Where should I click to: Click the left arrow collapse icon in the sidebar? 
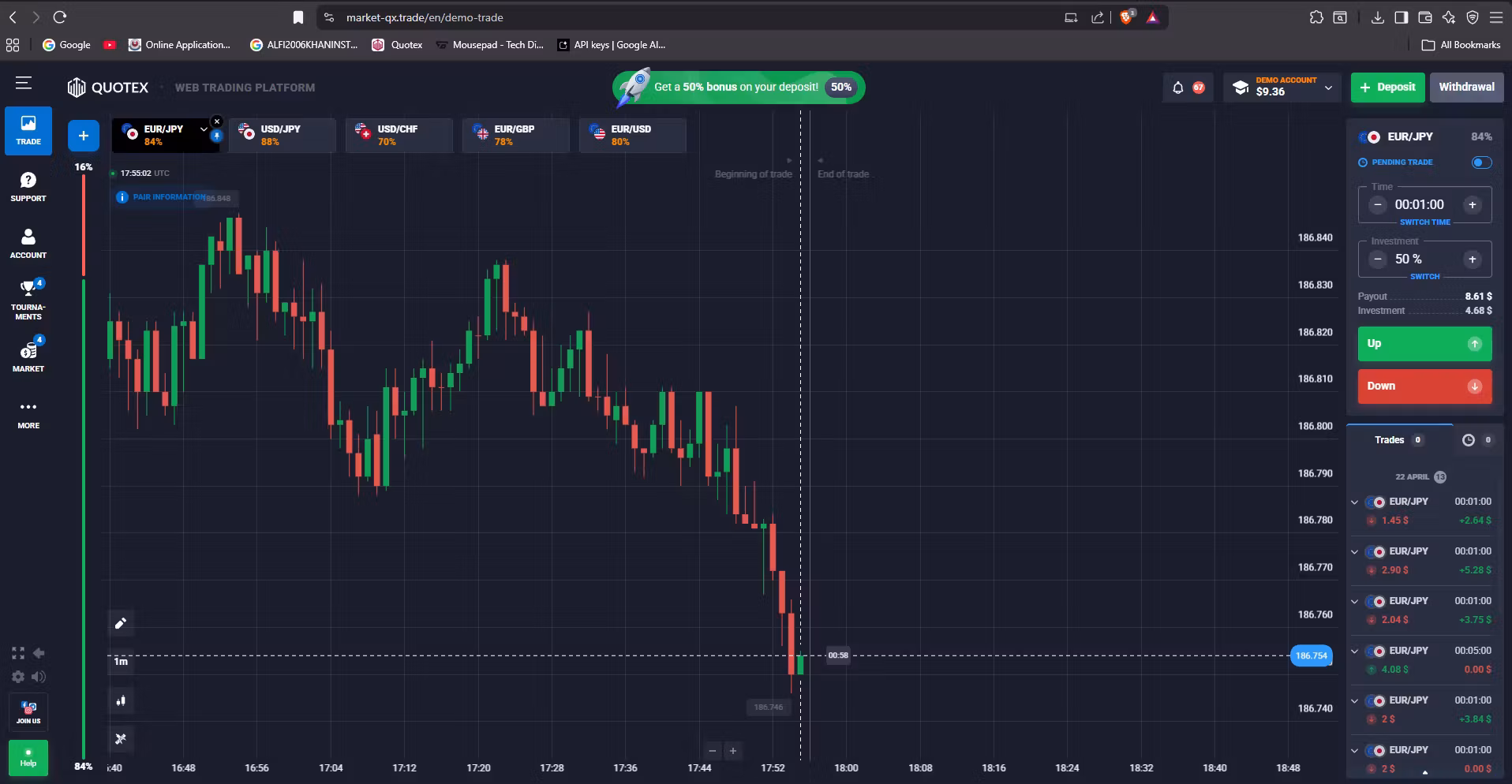pos(38,653)
